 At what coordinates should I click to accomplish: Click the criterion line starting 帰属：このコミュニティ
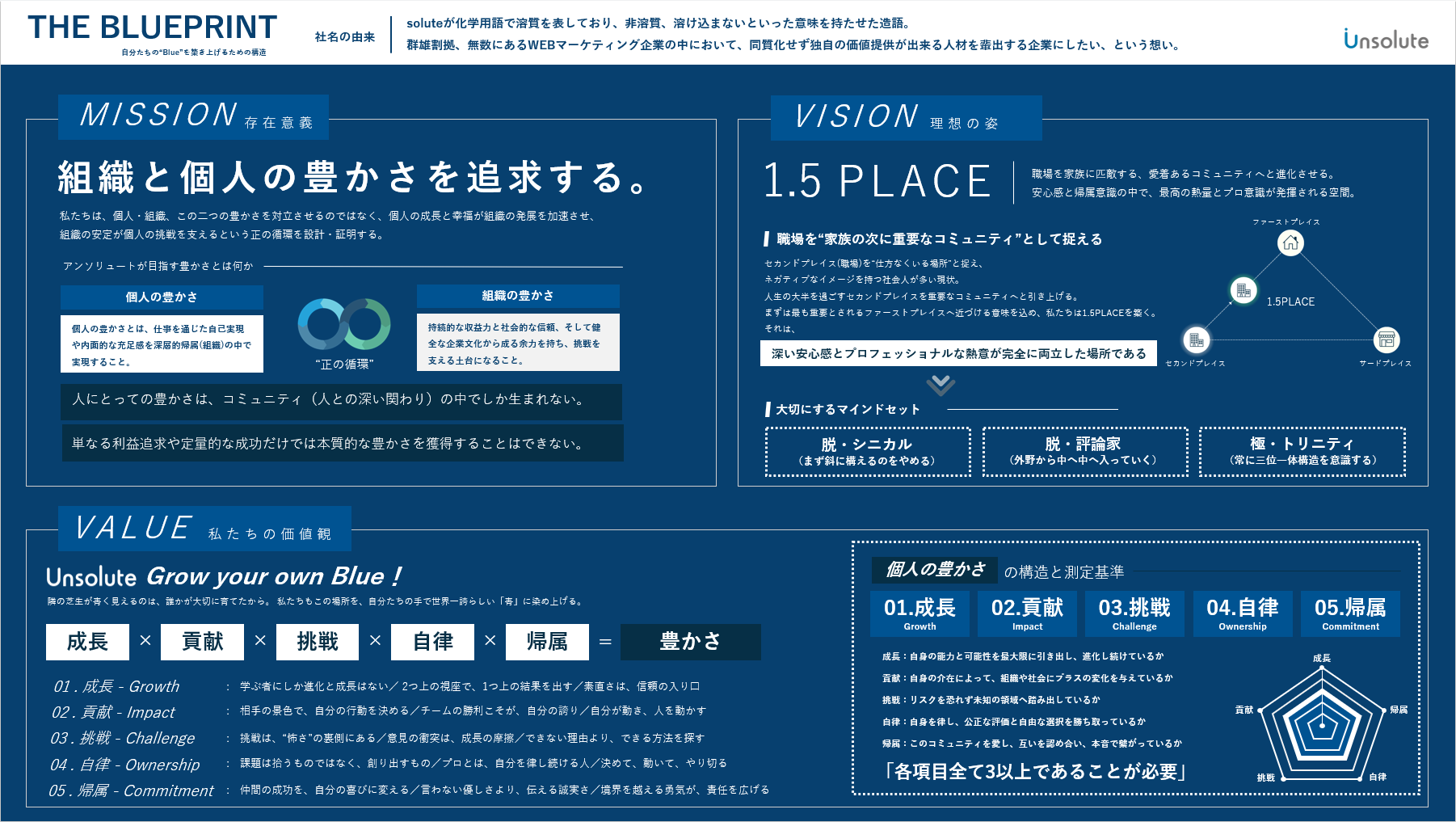coord(1032,744)
